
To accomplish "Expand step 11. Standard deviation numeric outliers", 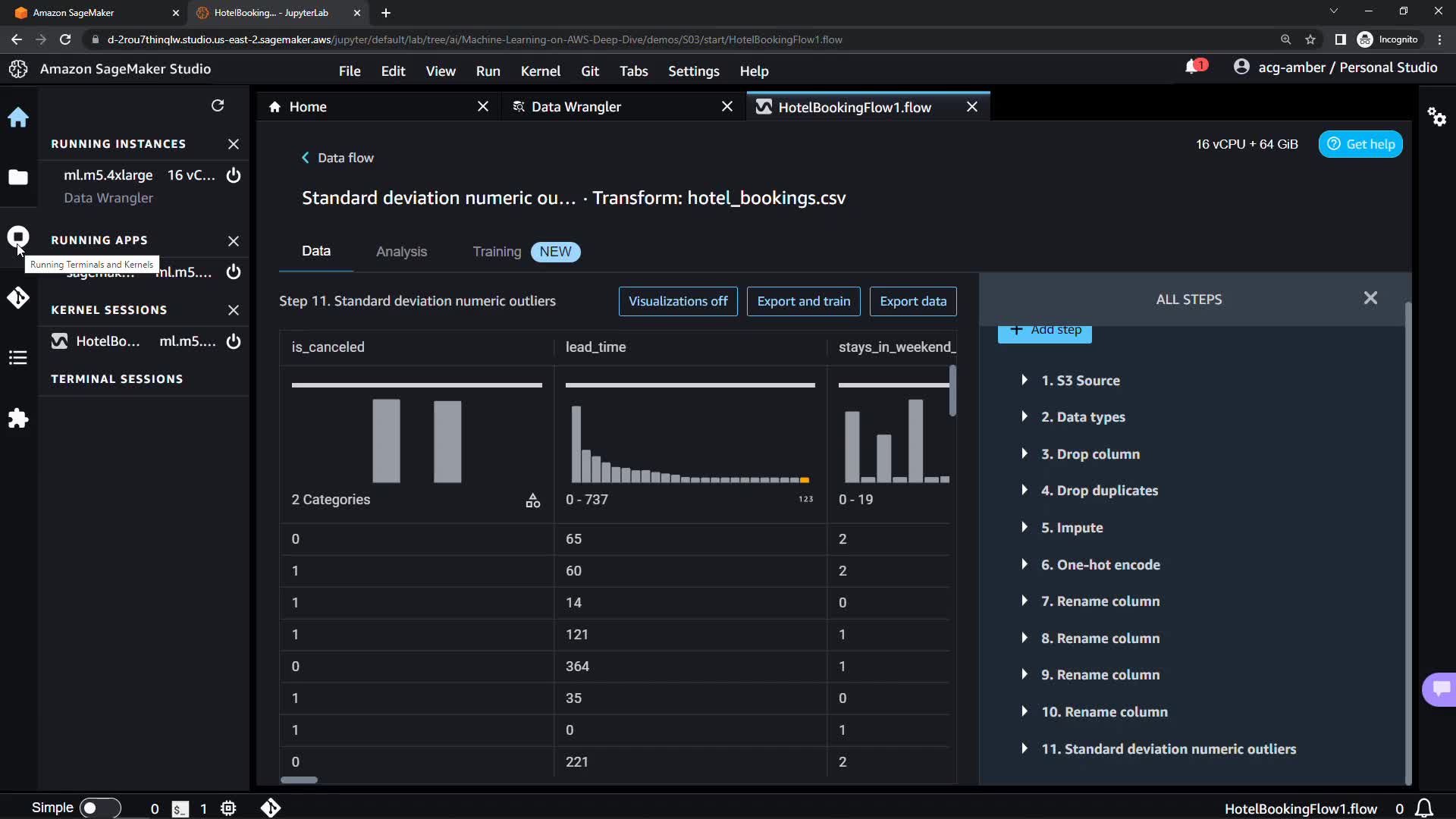I will tap(1025, 748).
